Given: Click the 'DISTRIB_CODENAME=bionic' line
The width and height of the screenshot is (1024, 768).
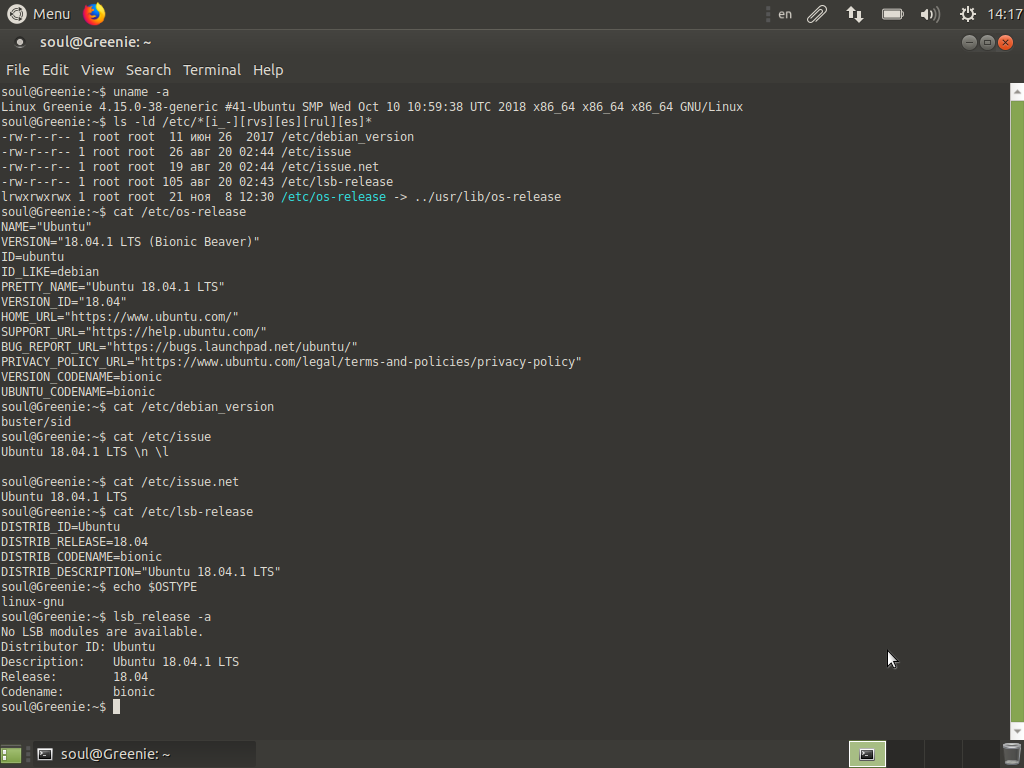Looking at the screenshot, I should point(81,558).
